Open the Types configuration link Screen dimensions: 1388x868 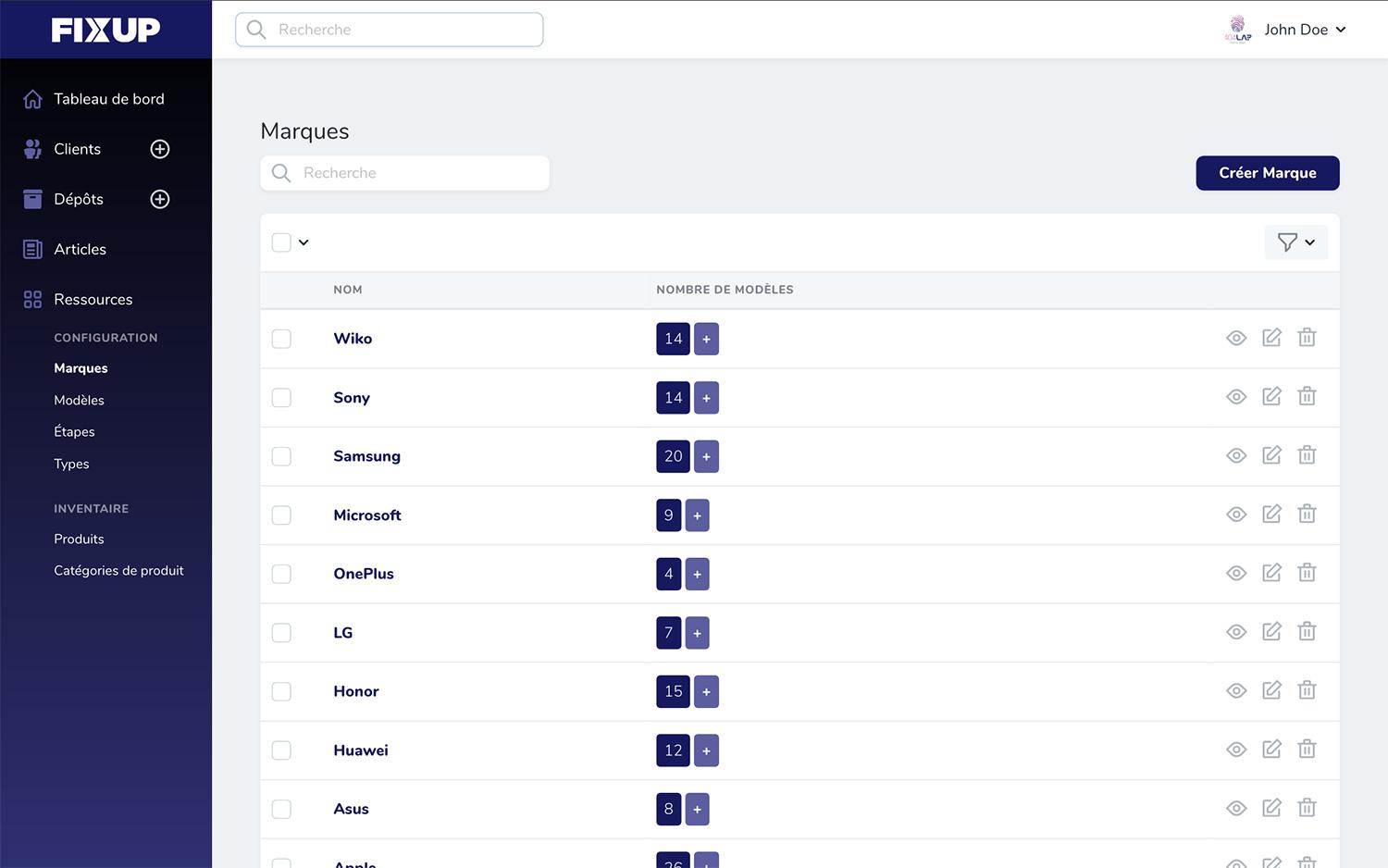(71, 464)
